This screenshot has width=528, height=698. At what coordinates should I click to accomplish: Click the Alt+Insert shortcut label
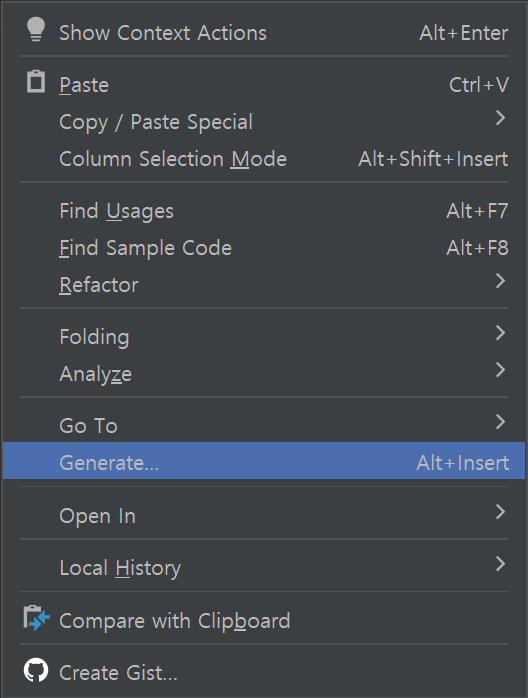tap(463, 463)
